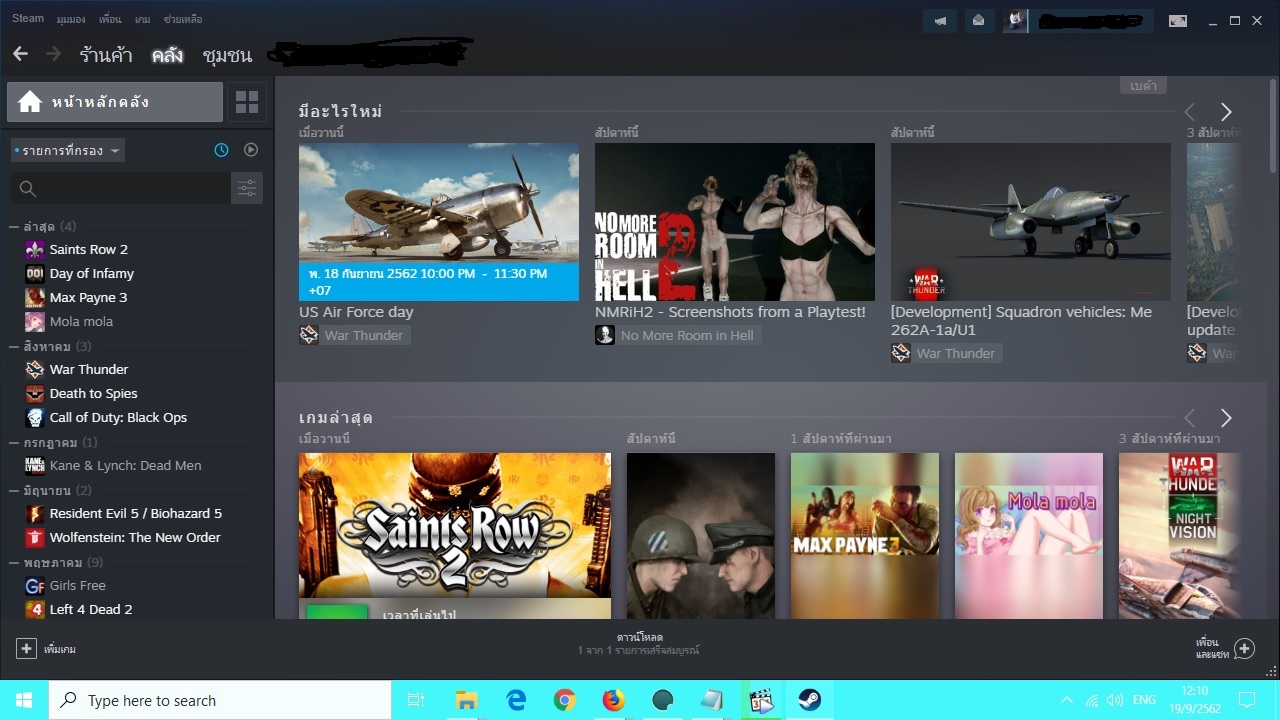Open File Explorer from the taskbar
This screenshot has height=720, width=1280.
pos(466,700)
